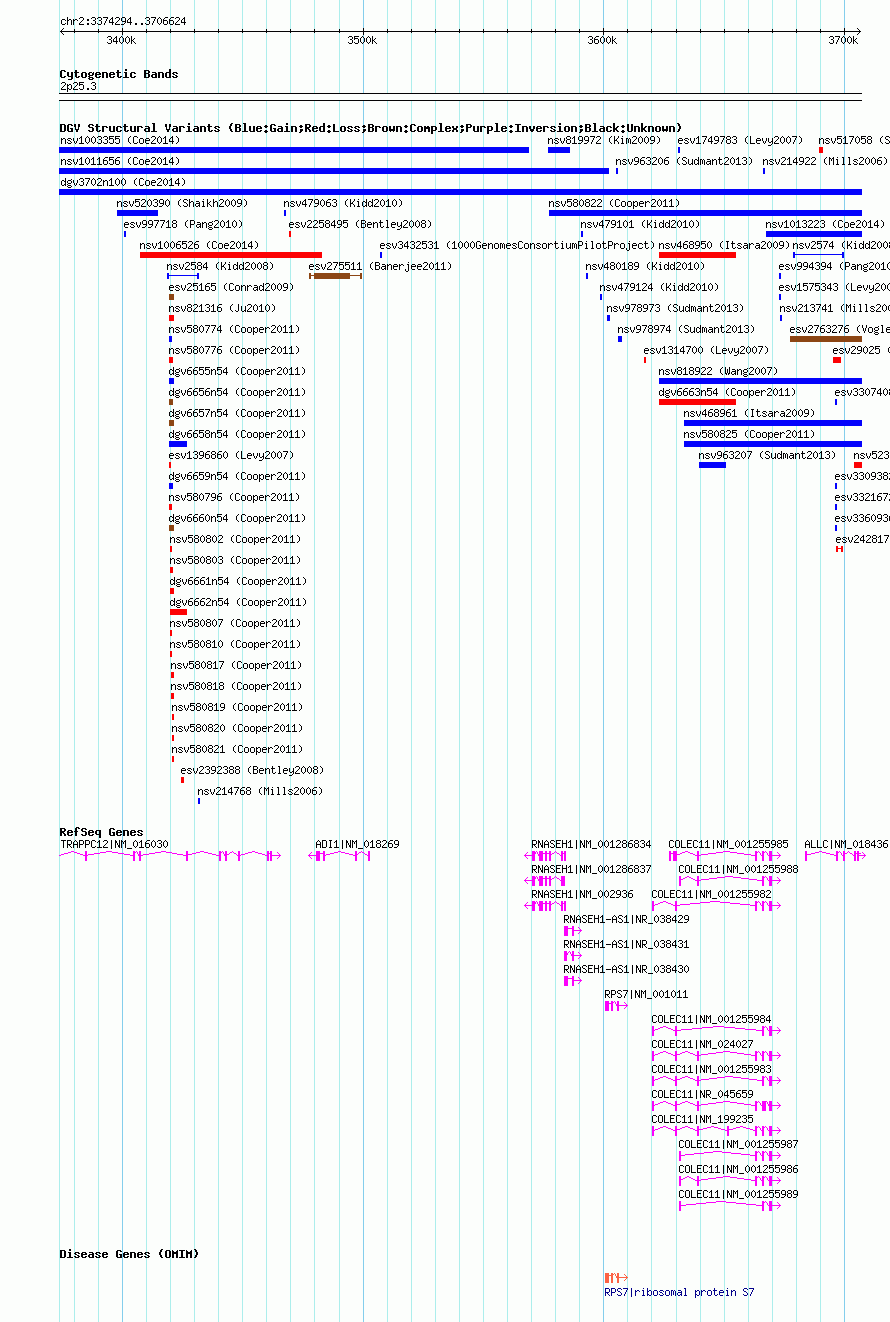Open variant nsv978973 (Sudmant2013)

(x=675, y=309)
